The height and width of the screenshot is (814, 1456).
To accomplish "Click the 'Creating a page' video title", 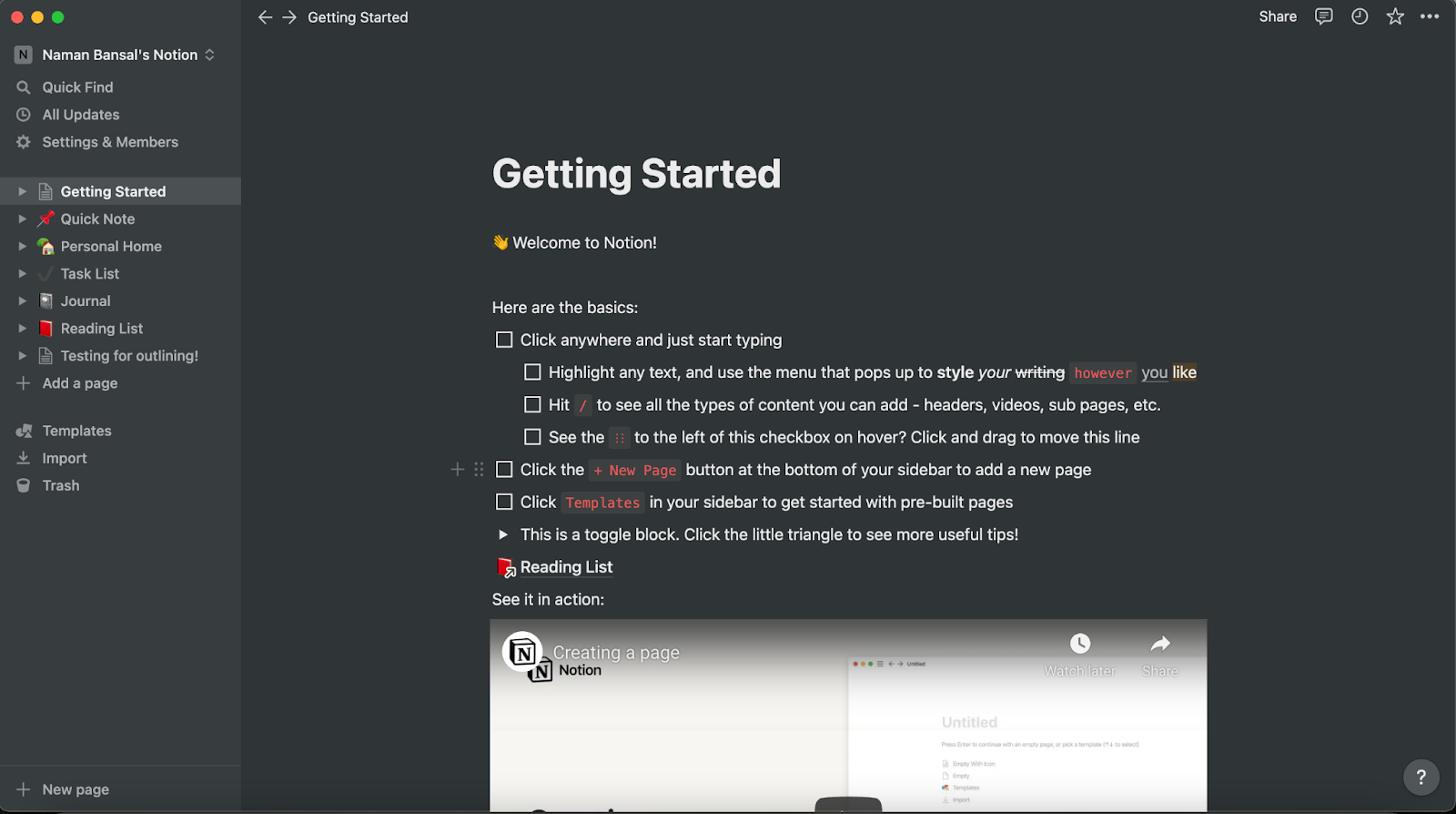I will click(x=616, y=652).
